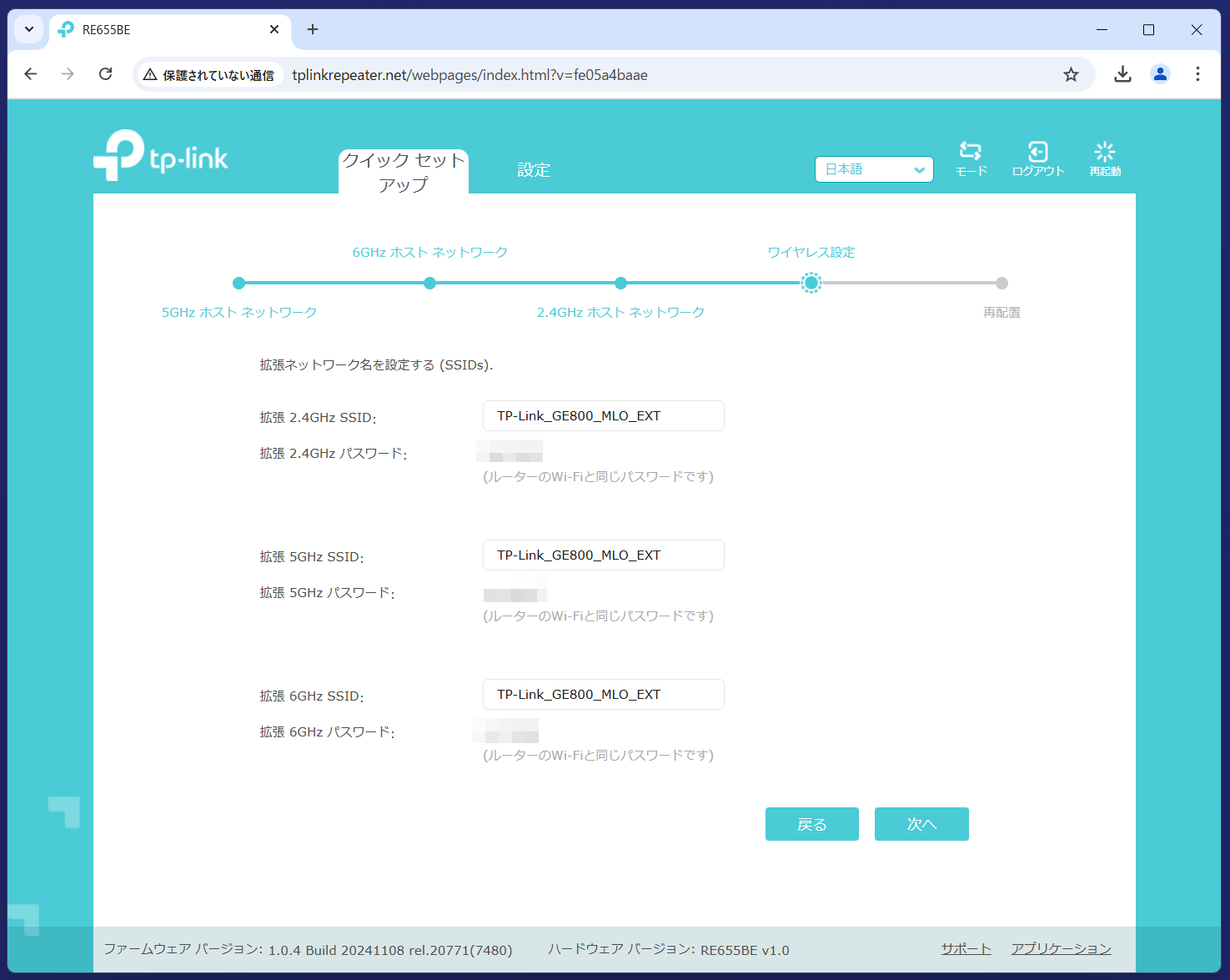Click the 2.4GHz ホスト ネットワーク step marker
This screenshot has width=1230, height=980.
point(620,283)
